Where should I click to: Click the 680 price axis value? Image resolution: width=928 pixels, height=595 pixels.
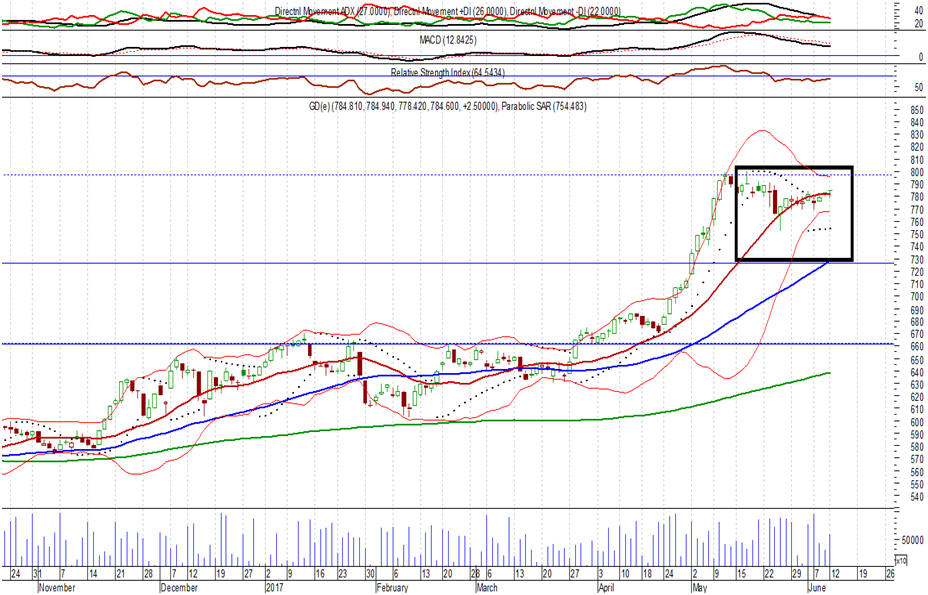[x=917, y=322]
